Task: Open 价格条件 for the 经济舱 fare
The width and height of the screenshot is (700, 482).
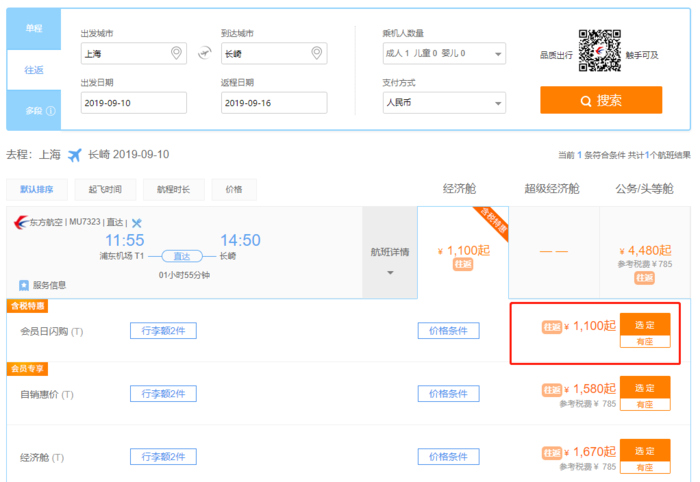Action: point(443,457)
